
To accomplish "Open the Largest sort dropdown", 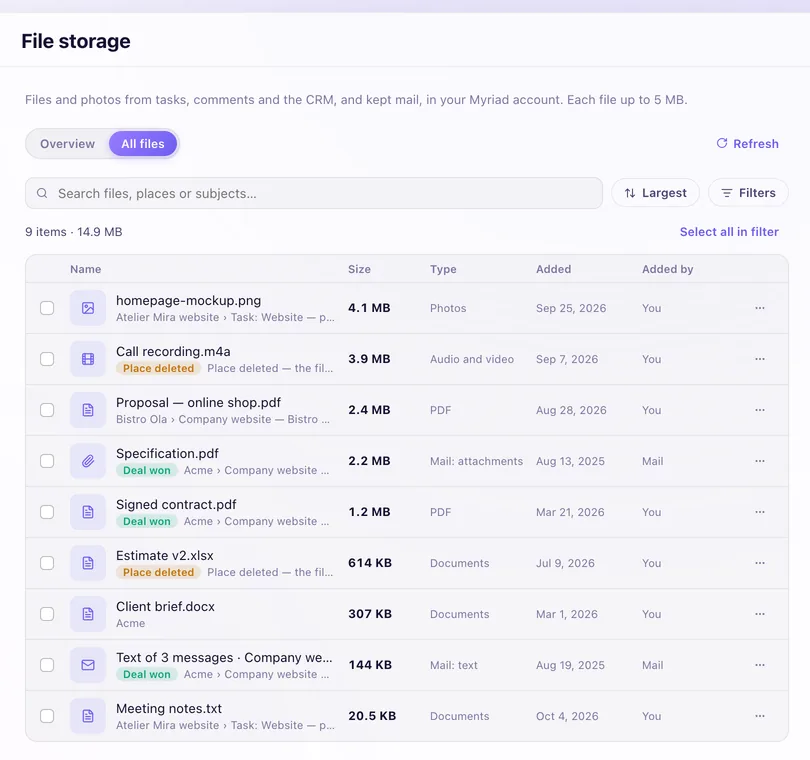I will pyautogui.click(x=656, y=193).
